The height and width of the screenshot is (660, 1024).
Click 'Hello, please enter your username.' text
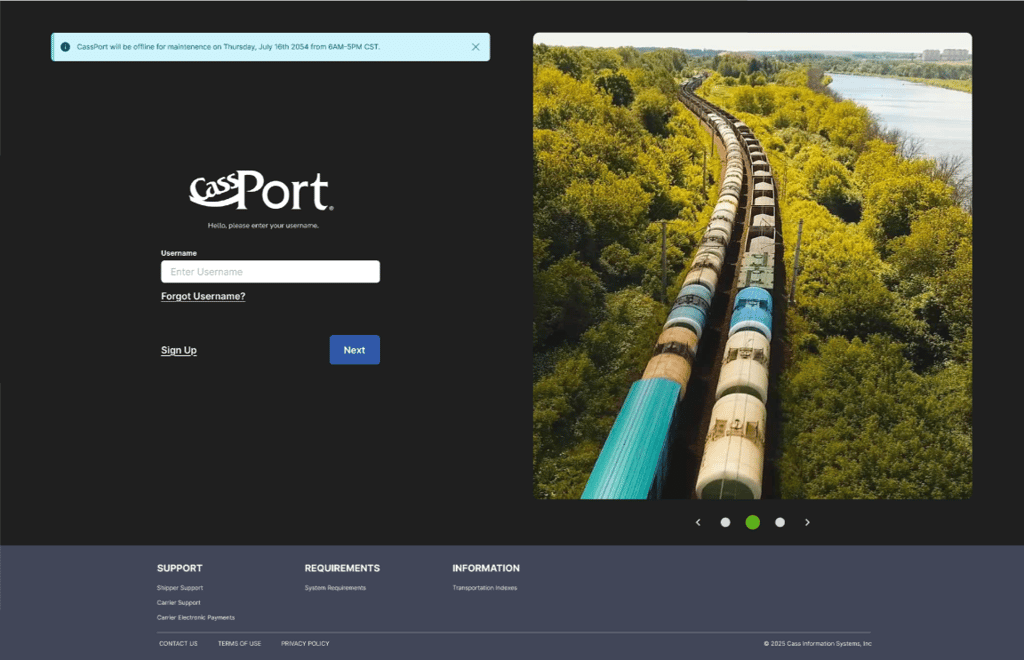click(x=263, y=225)
